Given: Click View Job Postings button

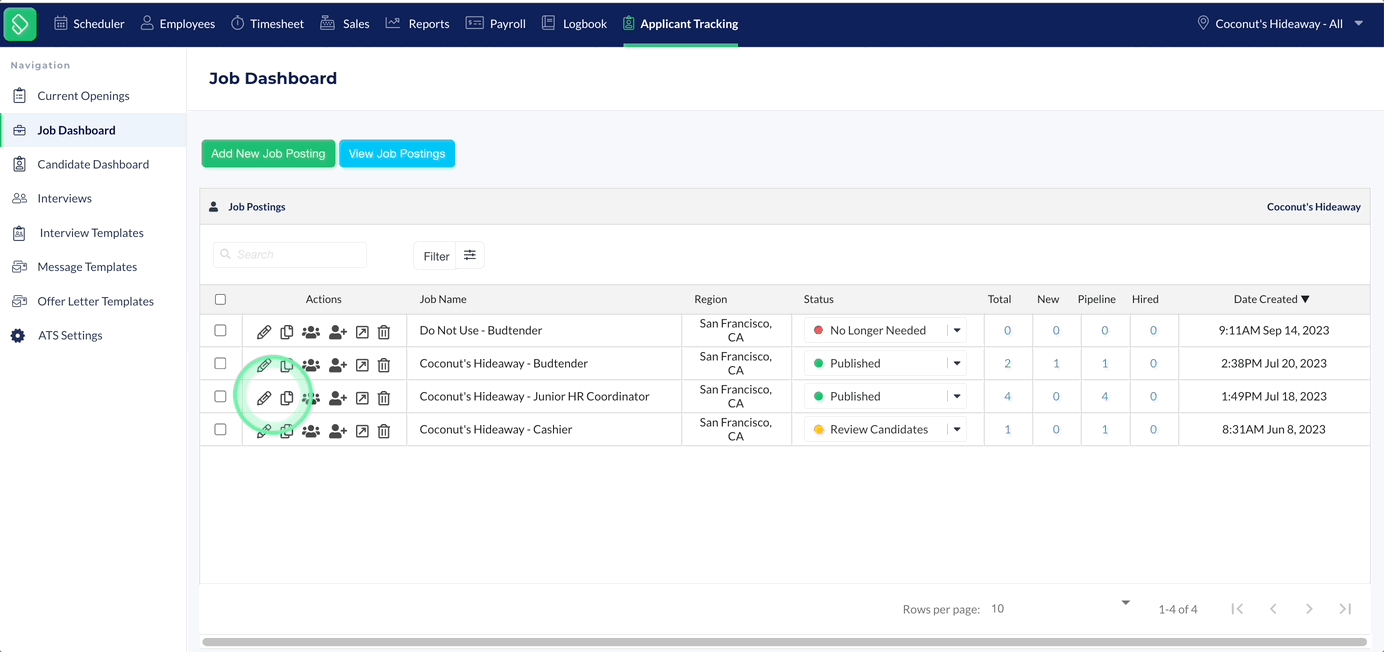Looking at the screenshot, I should pyautogui.click(x=397, y=153).
